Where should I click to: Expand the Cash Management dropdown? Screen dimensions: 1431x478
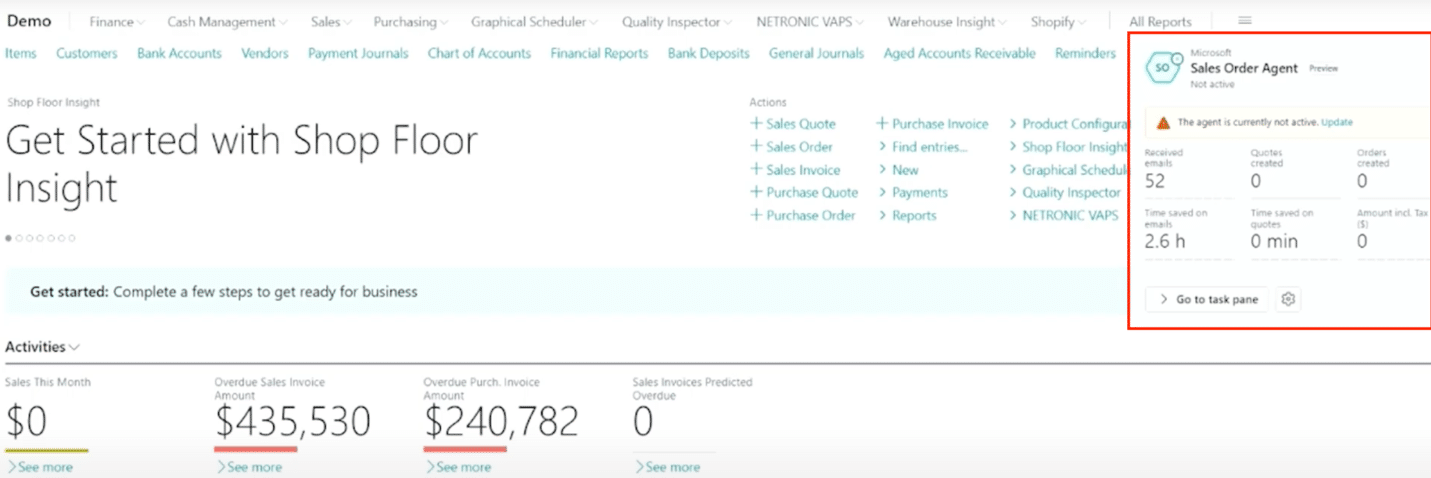[x=226, y=22]
